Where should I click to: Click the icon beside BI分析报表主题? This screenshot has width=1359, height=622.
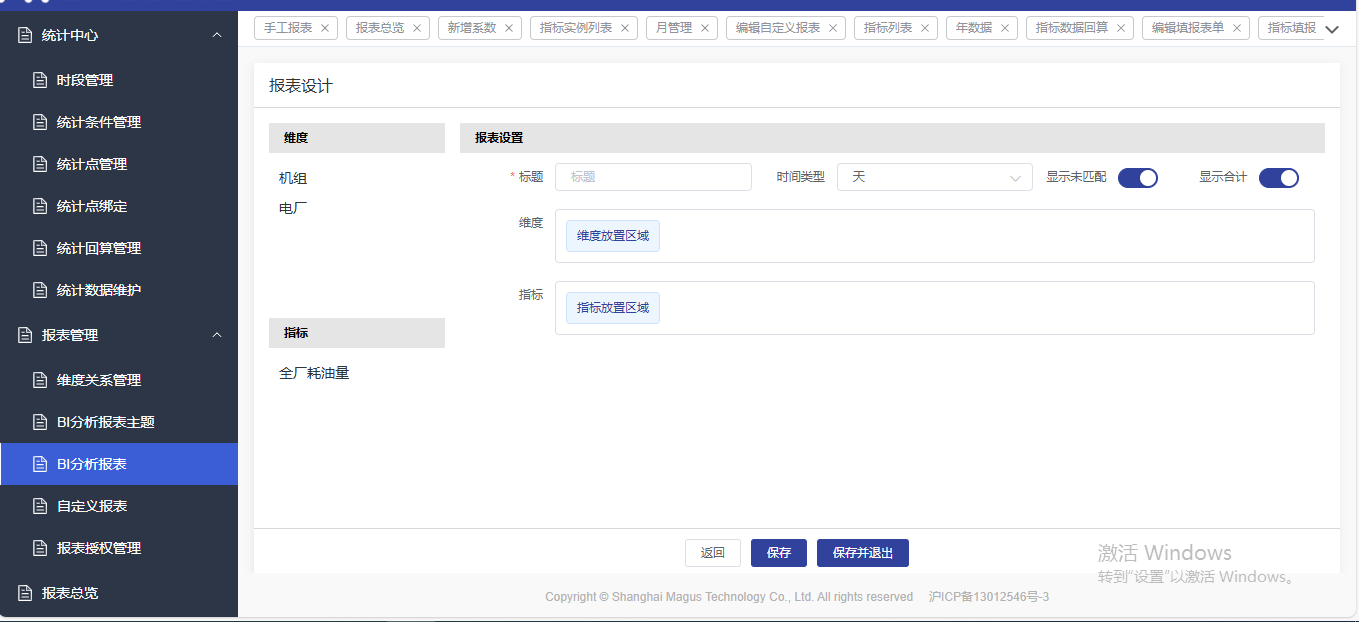(x=40, y=422)
